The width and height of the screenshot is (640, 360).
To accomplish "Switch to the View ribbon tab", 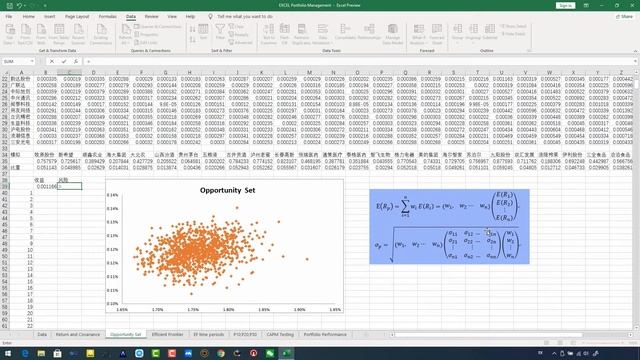I will coord(172,17).
